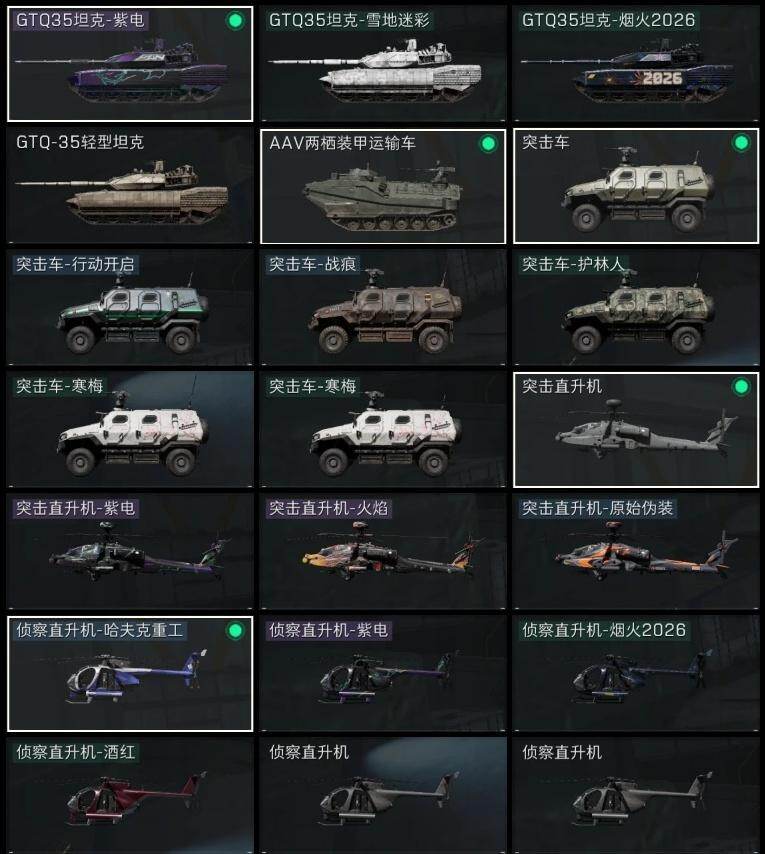Image resolution: width=765 pixels, height=854 pixels.
Task: Select the 突击车-行动开启 vehicle skin
Action: tap(130, 308)
